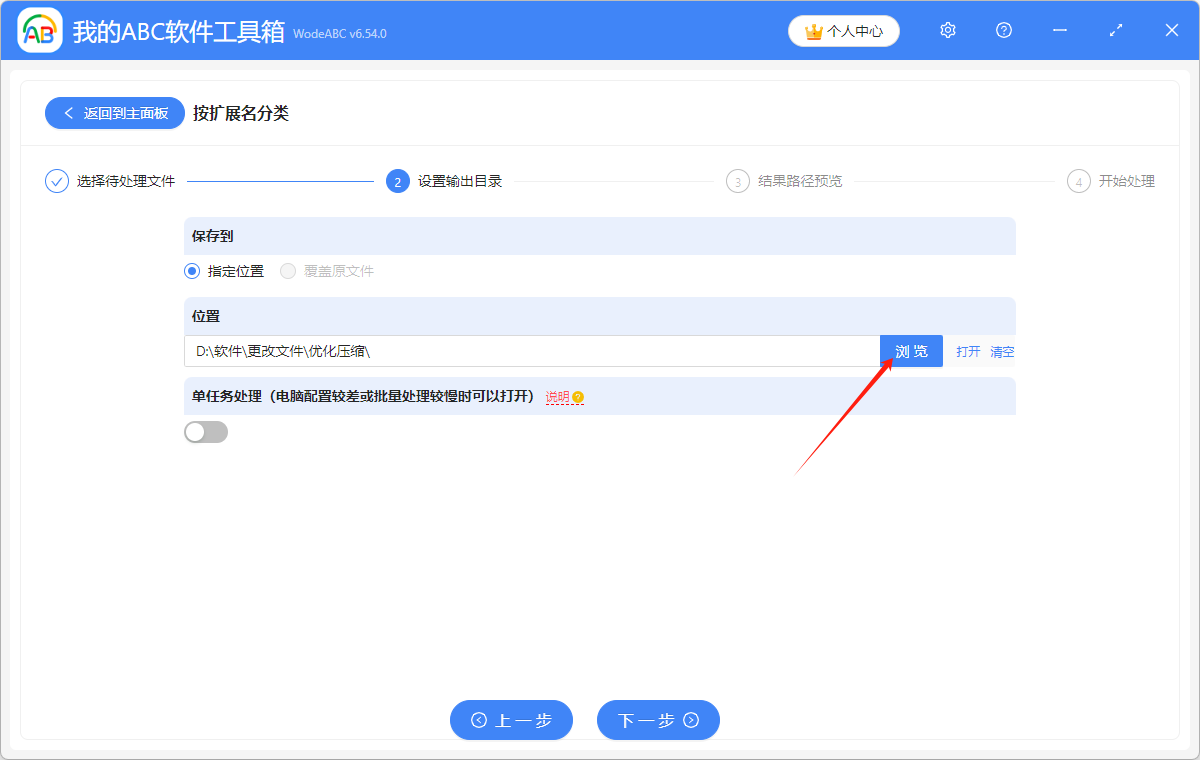The height and width of the screenshot is (760, 1200).
Task: Select the 覆盖原文件 radio option
Action: coord(287,270)
